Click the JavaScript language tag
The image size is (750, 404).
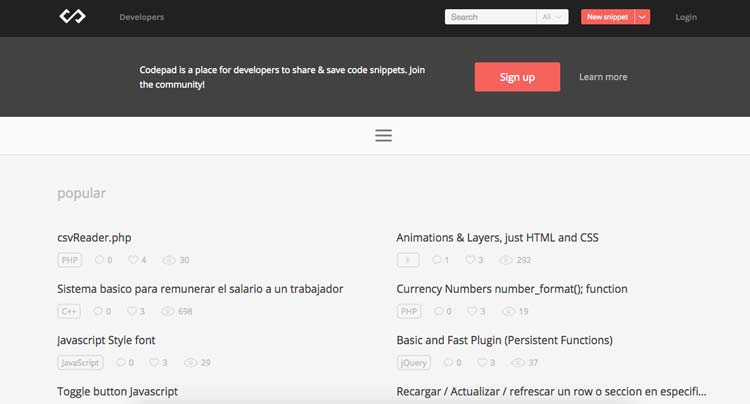(x=80, y=362)
